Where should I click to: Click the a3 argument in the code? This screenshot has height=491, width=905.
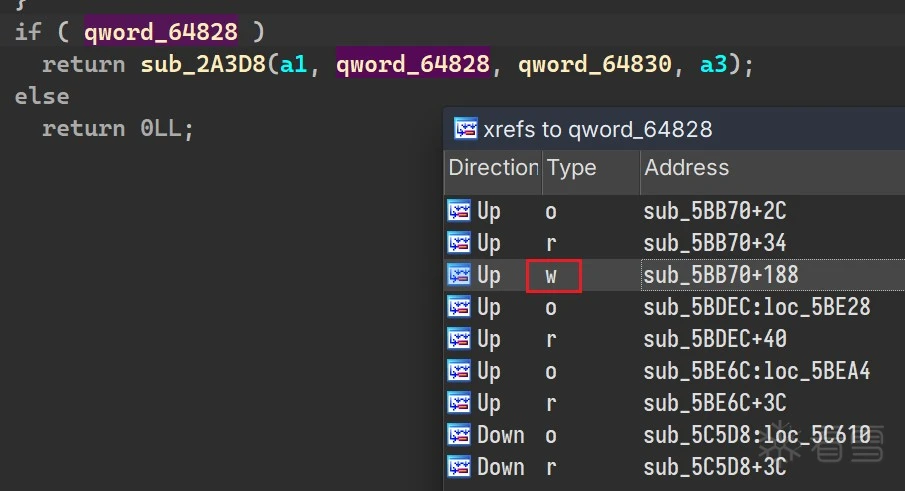tap(713, 65)
